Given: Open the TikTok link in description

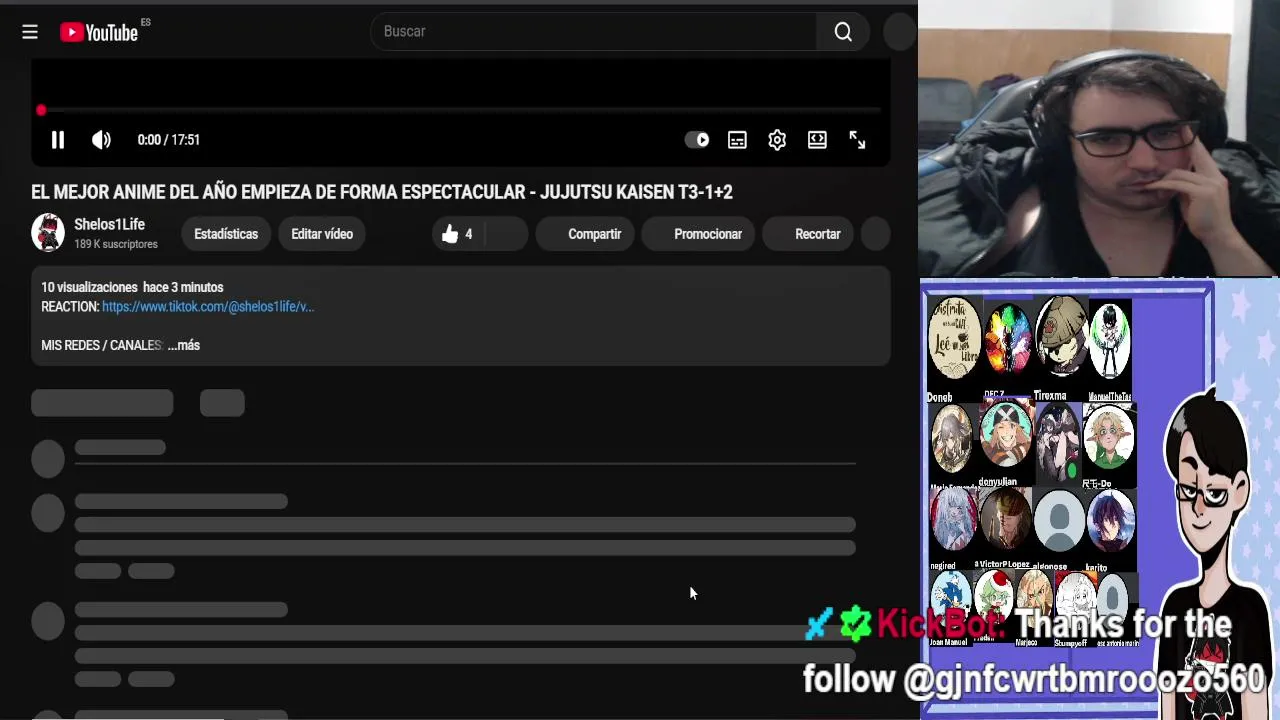Looking at the screenshot, I should 208,307.
